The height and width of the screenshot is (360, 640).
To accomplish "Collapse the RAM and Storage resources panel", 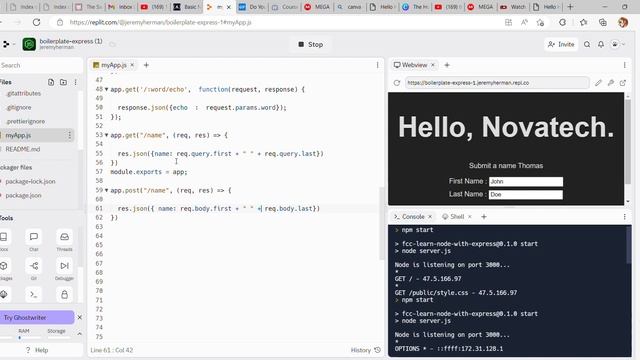I will pos(80,334).
